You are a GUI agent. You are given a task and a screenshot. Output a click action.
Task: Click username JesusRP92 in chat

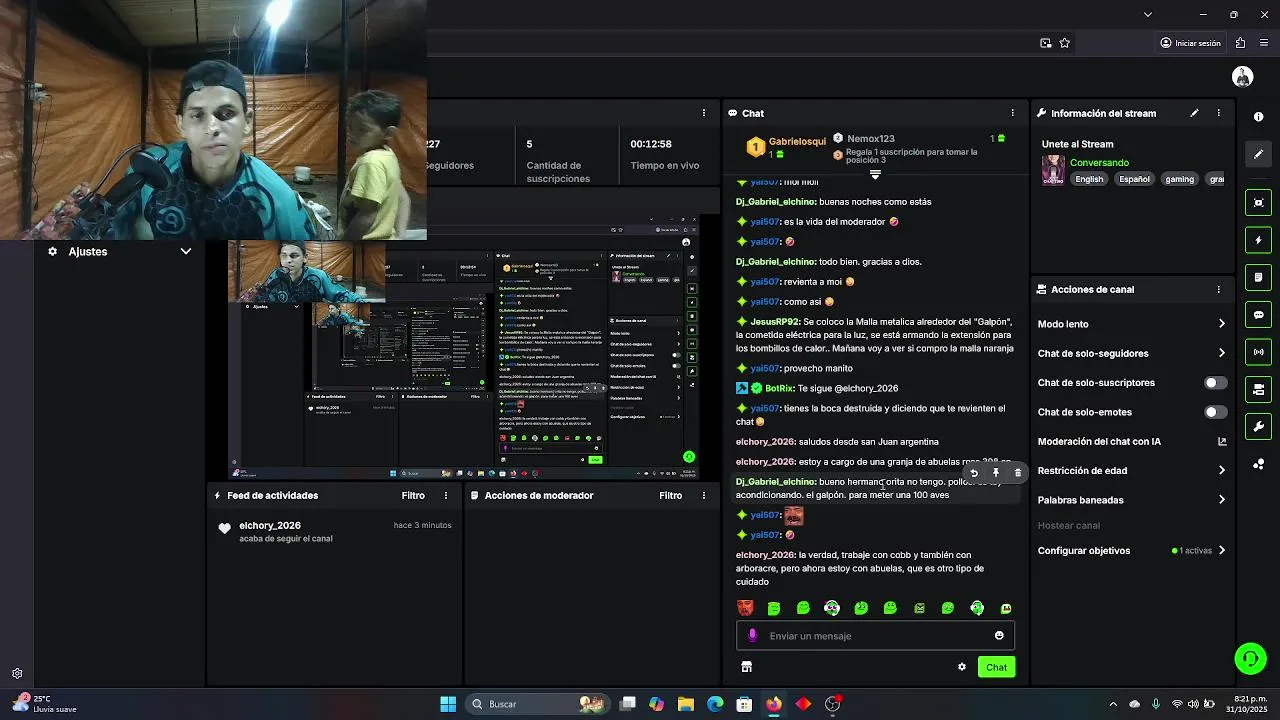[x=775, y=322]
